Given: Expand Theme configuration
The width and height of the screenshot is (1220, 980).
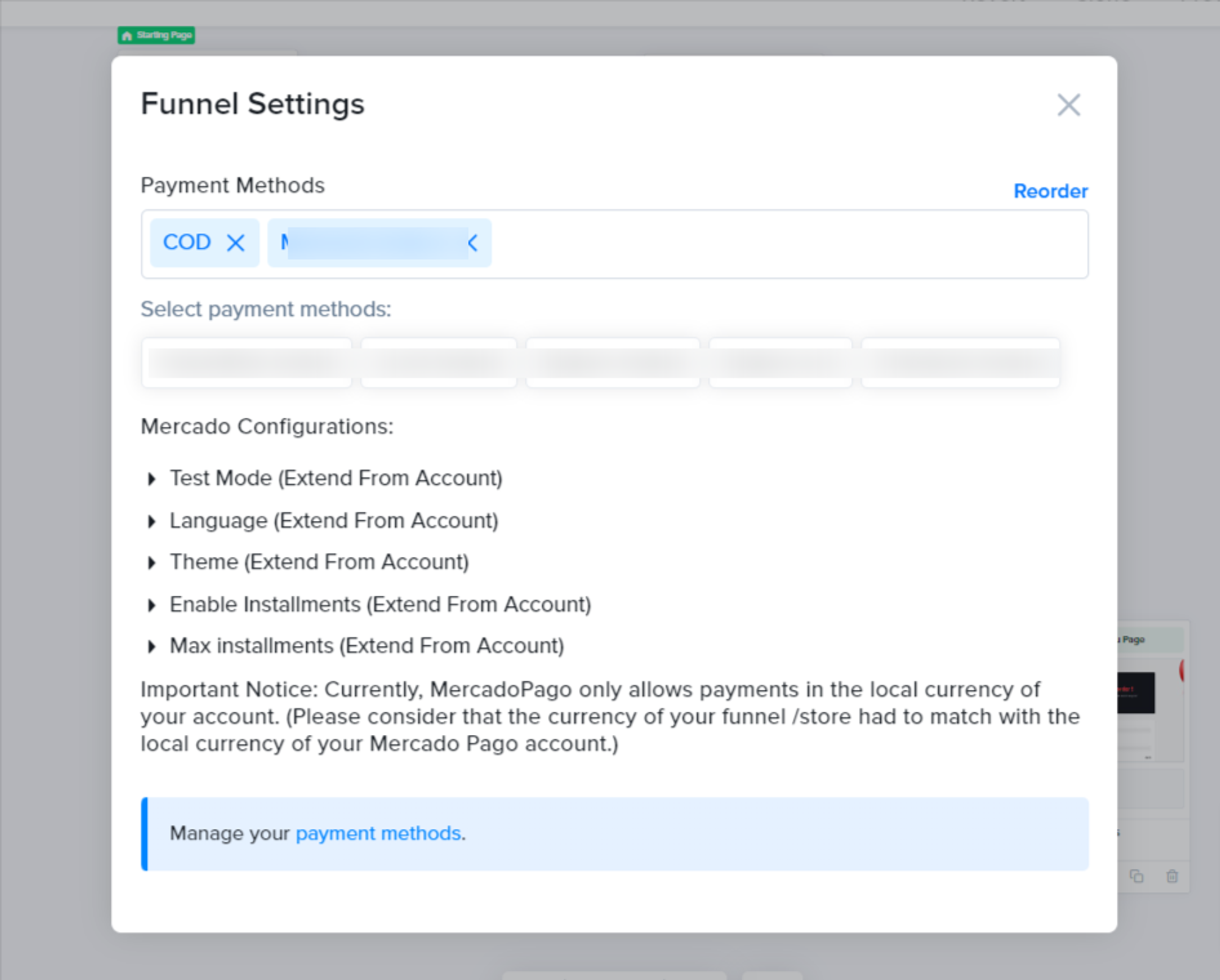Looking at the screenshot, I should pyautogui.click(x=151, y=562).
